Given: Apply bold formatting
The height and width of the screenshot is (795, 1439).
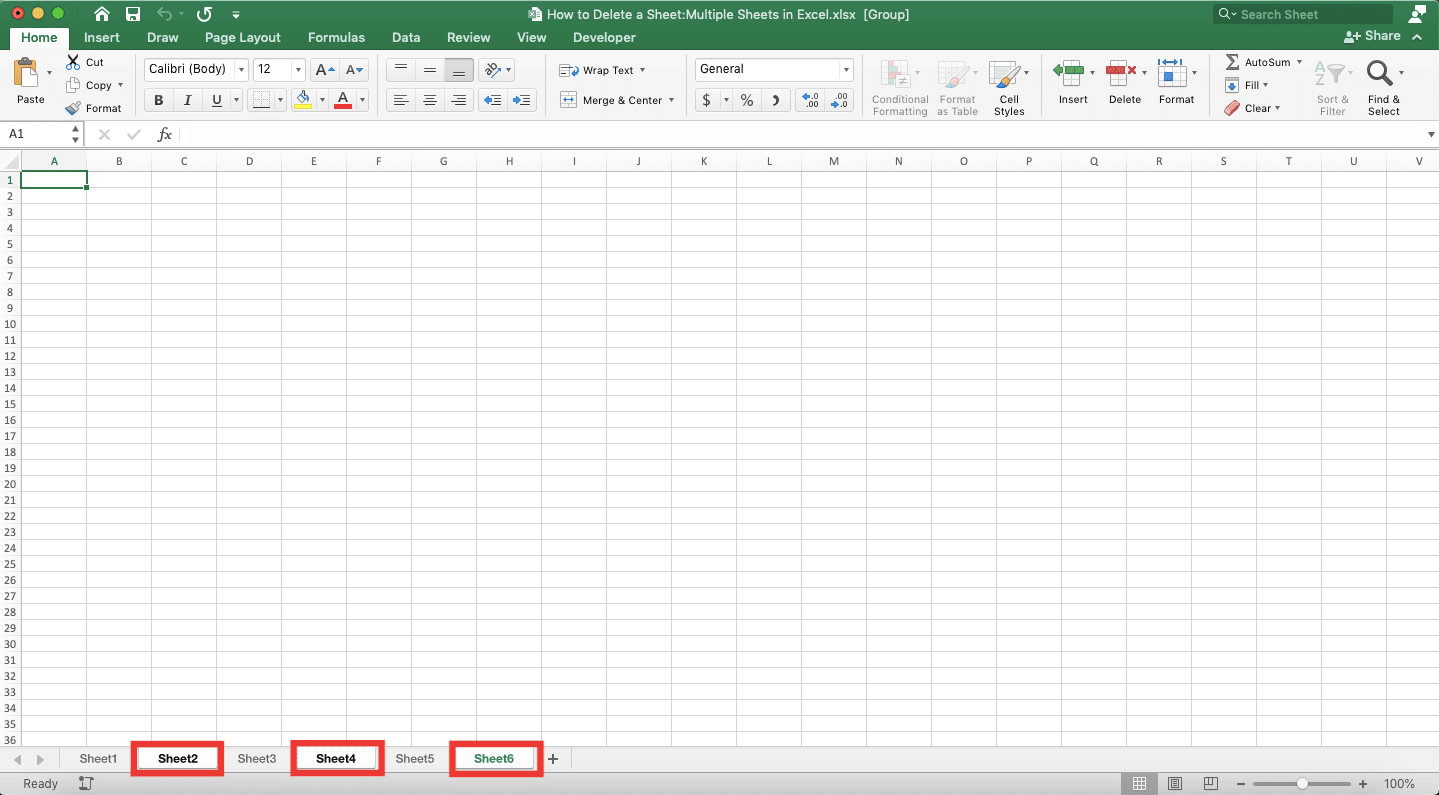Looking at the screenshot, I should coord(157,99).
